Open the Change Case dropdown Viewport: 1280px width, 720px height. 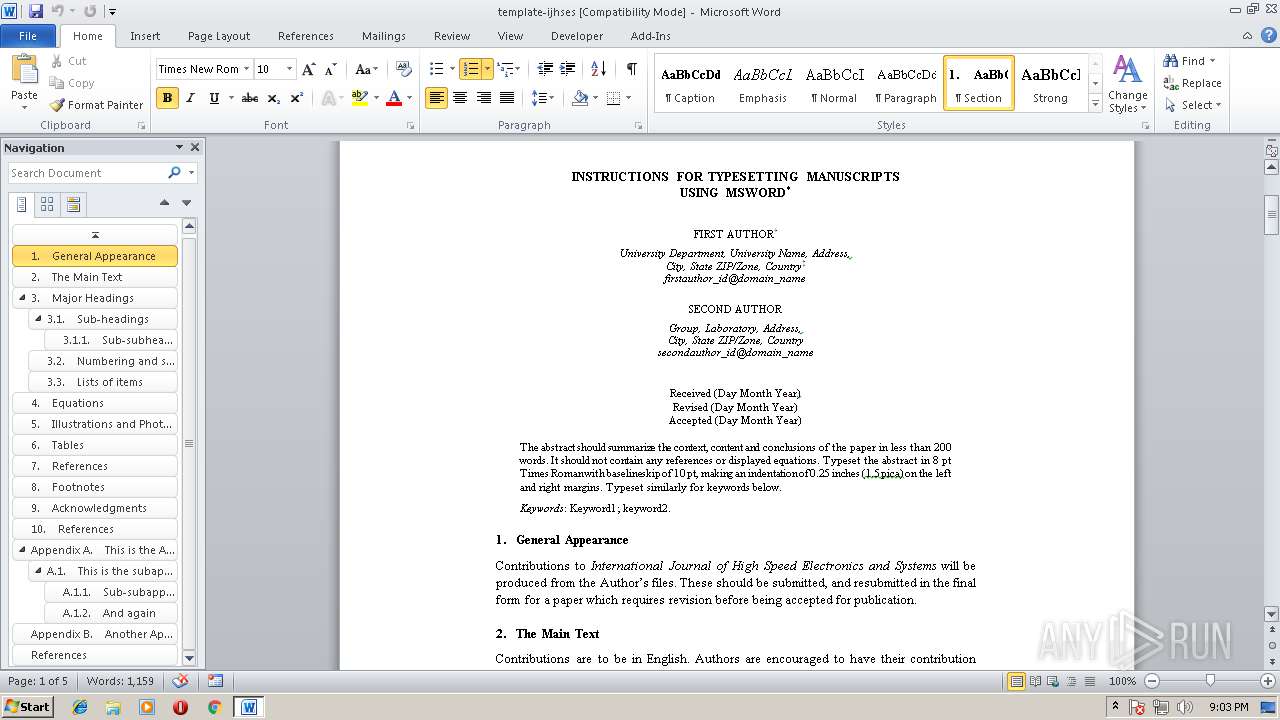[x=366, y=70]
